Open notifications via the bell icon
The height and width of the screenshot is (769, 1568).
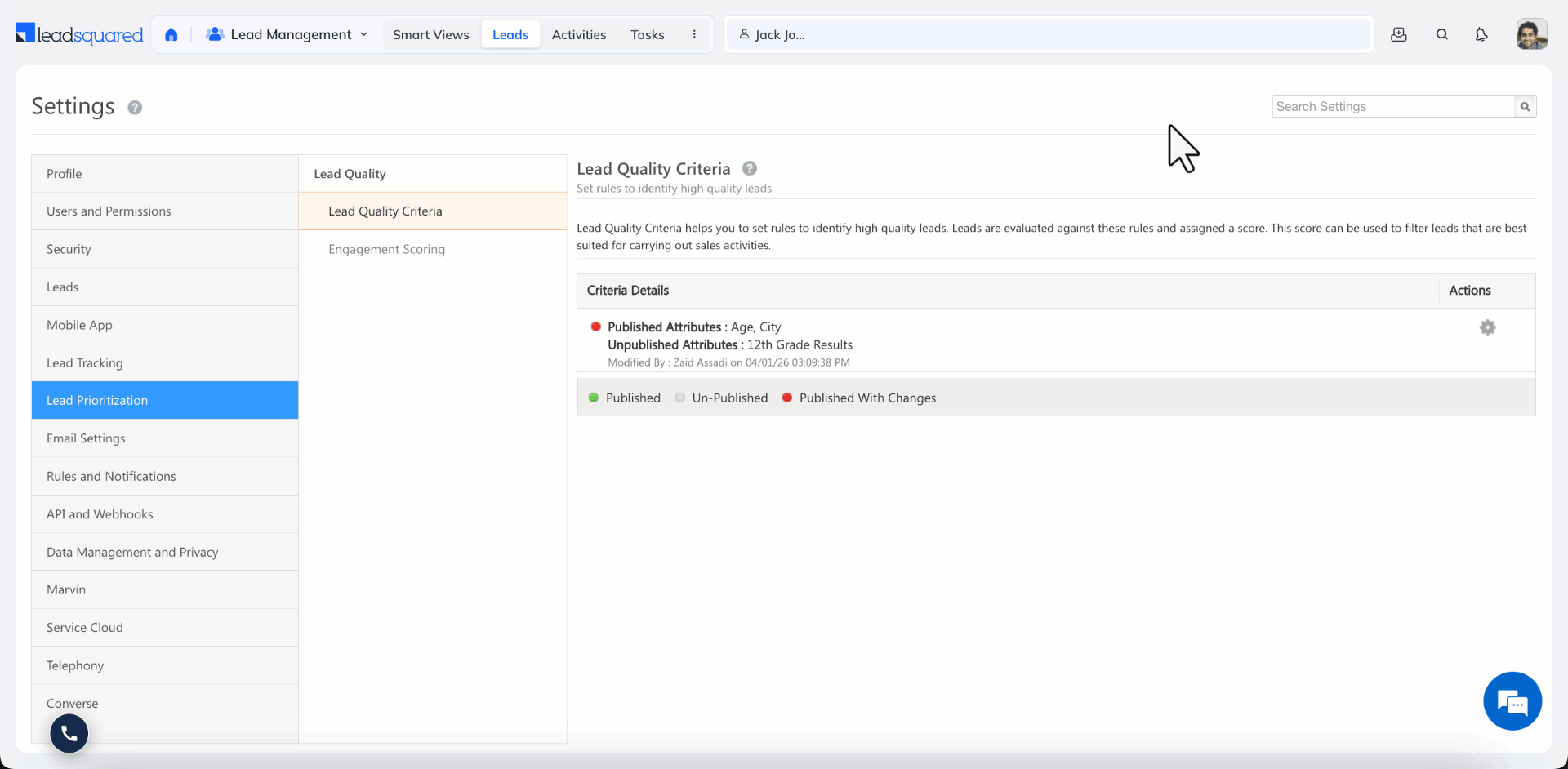(x=1482, y=34)
